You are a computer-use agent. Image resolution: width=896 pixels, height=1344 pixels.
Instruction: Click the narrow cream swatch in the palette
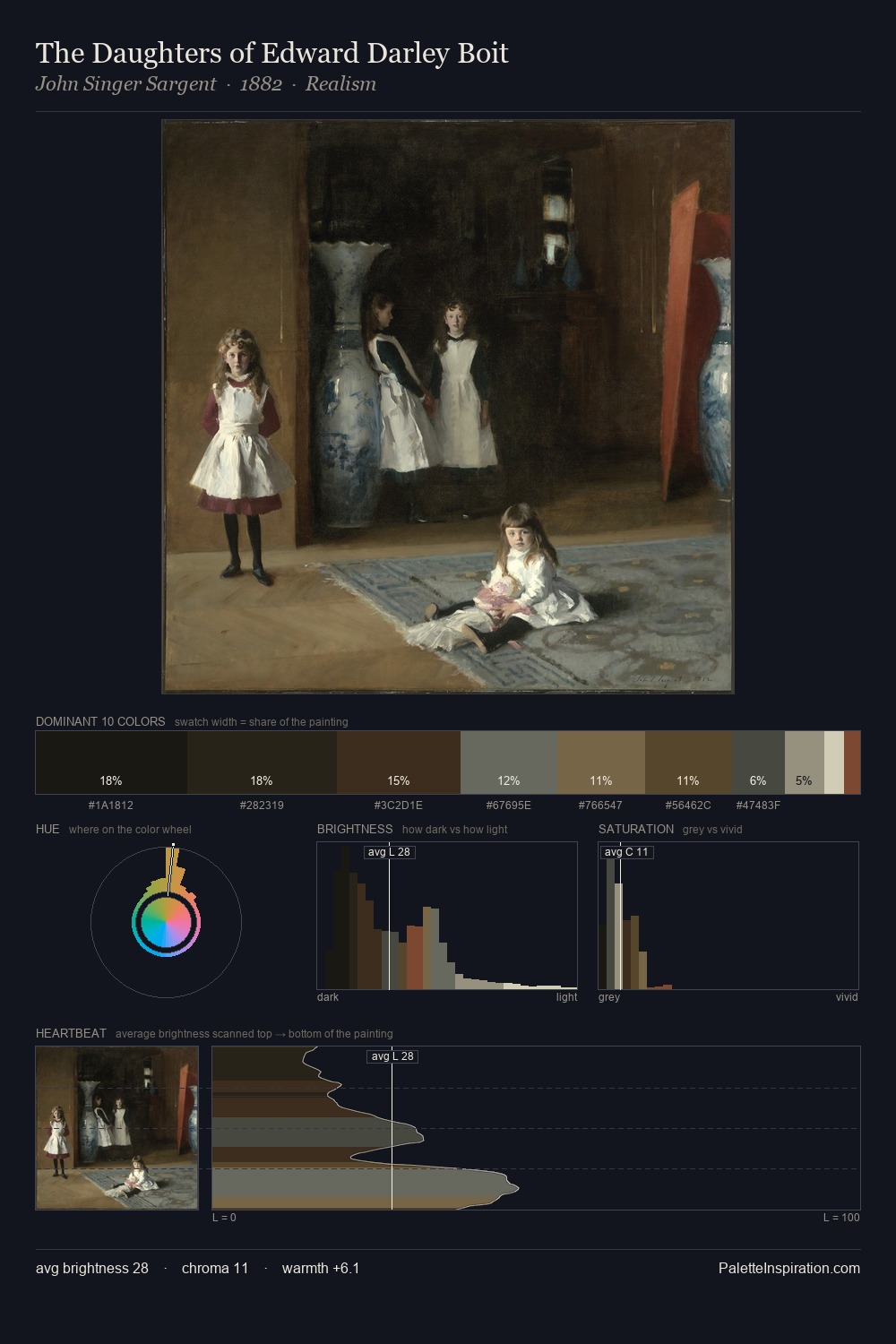834,762
